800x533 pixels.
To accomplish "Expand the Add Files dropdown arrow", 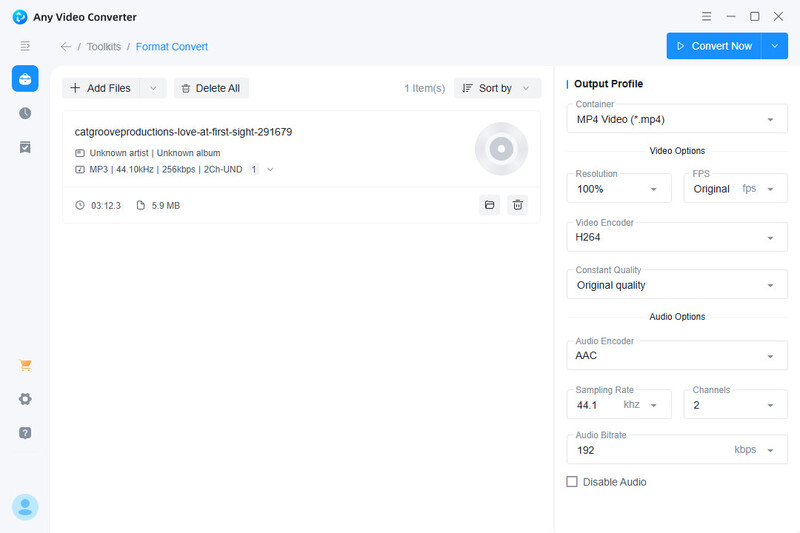I will pos(153,88).
